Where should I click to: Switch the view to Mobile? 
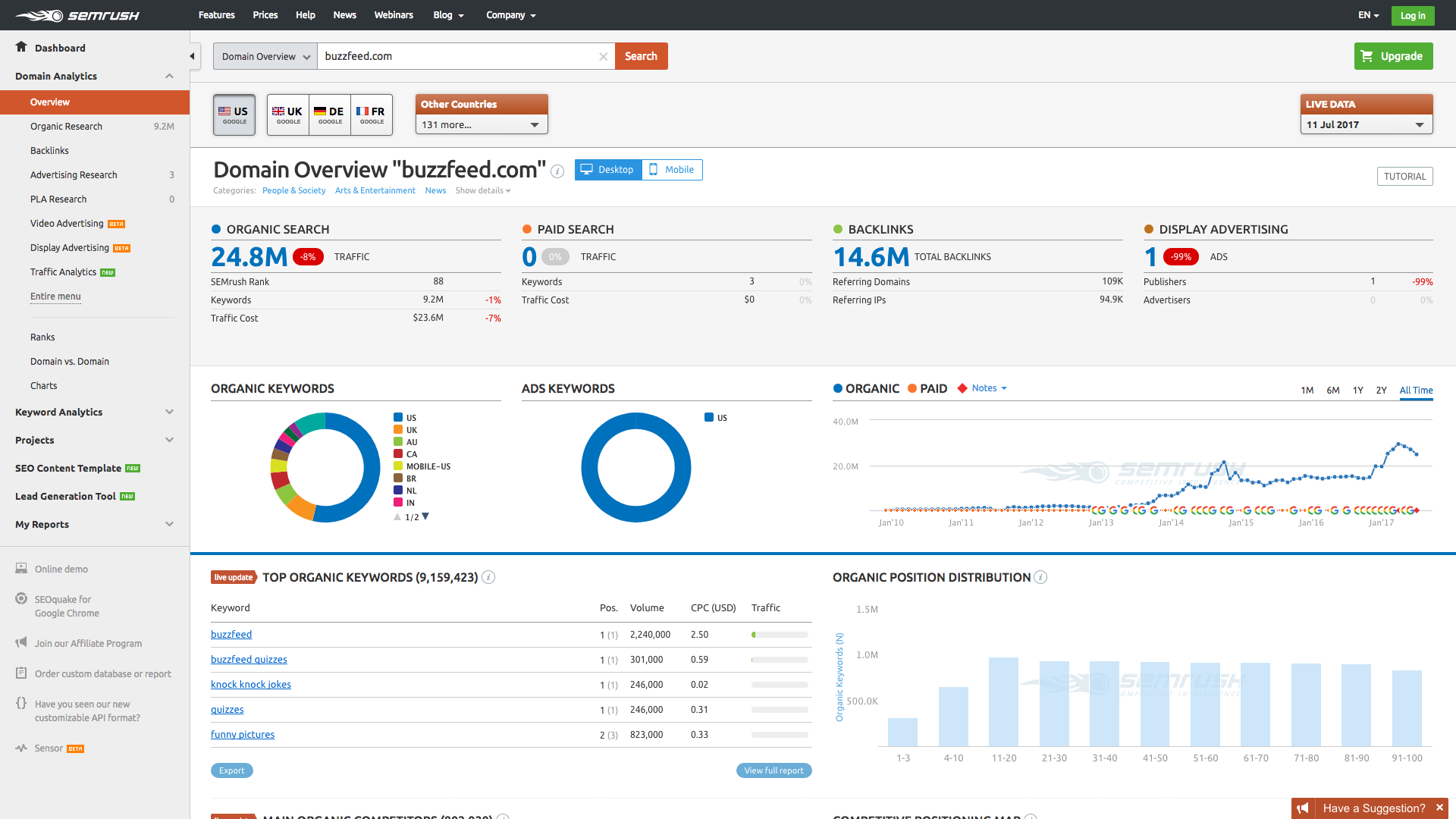coord(672,169)
